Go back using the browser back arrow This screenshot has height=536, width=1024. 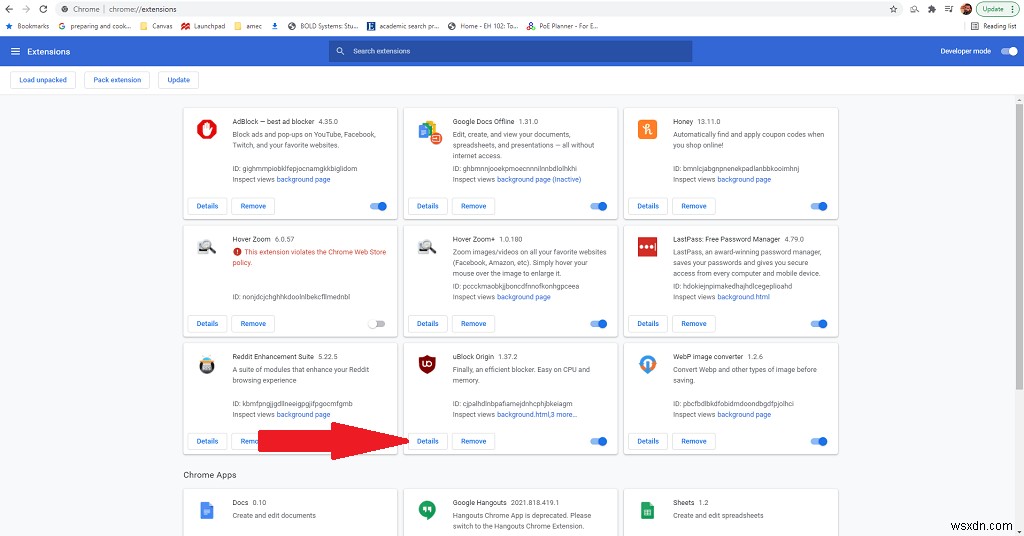9,9
